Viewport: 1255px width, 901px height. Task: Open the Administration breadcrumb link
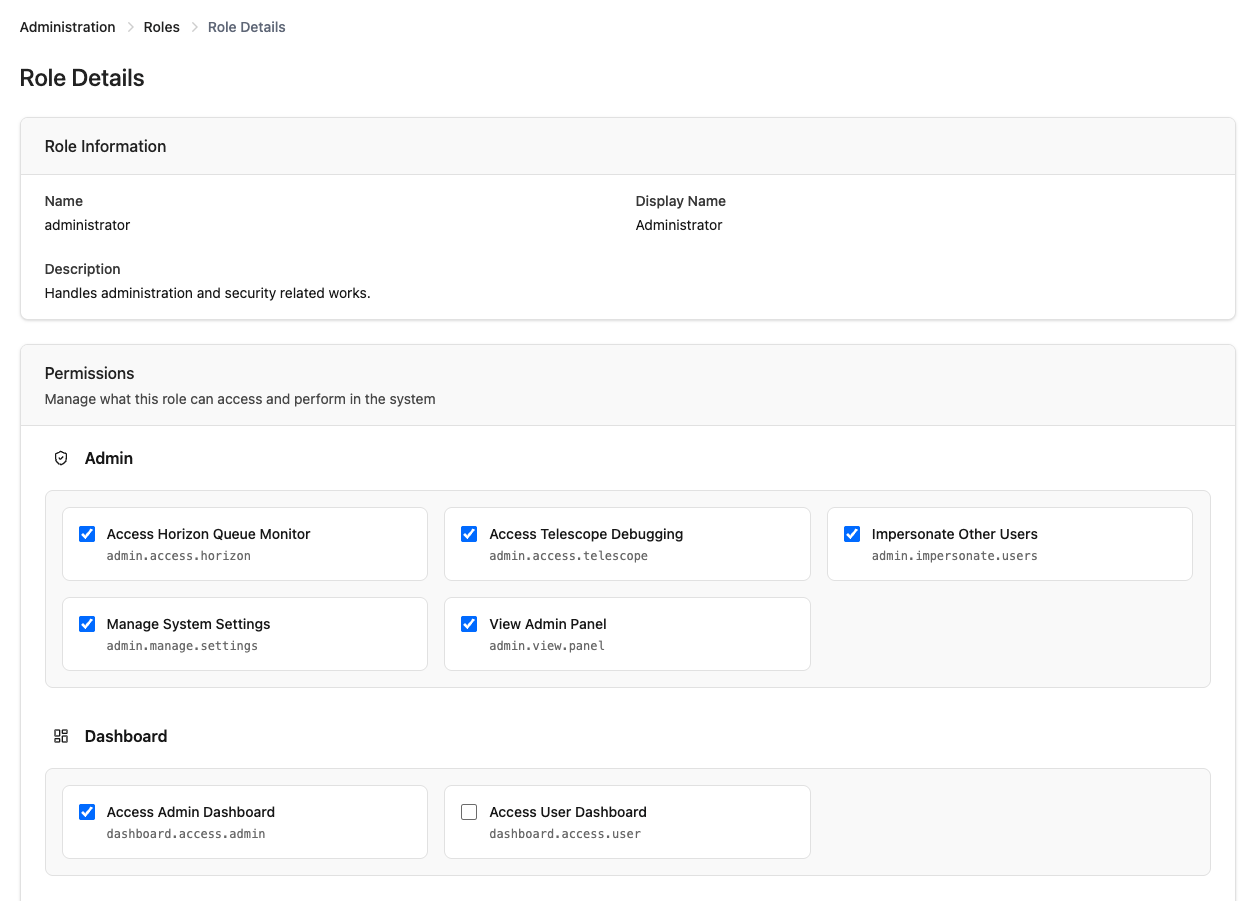[67, 27]
